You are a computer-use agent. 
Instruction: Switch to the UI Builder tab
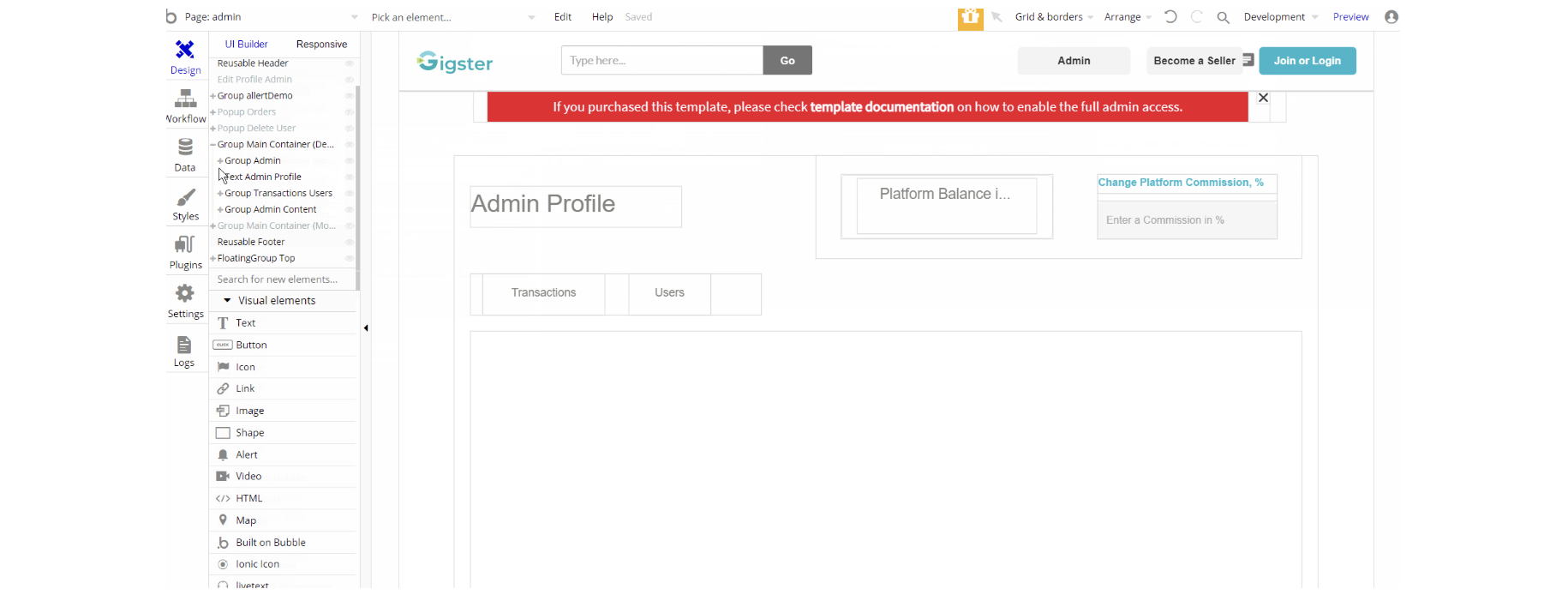247,45
